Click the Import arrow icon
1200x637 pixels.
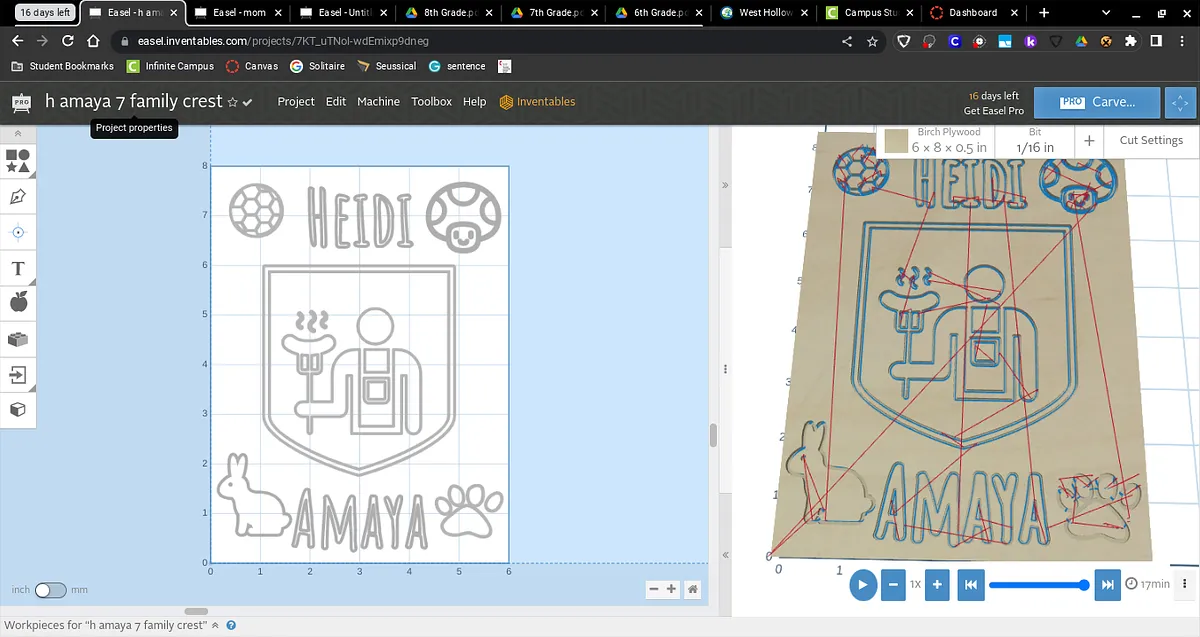click(18, 375)
